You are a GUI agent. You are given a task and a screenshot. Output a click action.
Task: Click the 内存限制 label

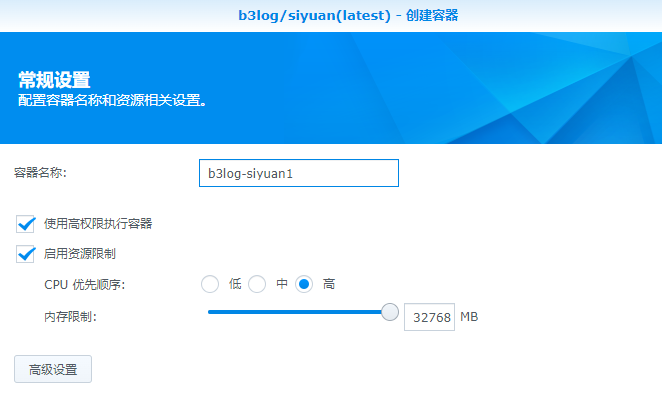tap(71, 317)
